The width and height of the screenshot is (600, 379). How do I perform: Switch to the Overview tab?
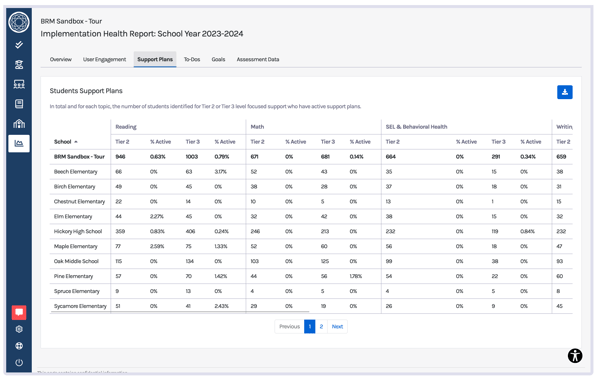pos(60,59)
